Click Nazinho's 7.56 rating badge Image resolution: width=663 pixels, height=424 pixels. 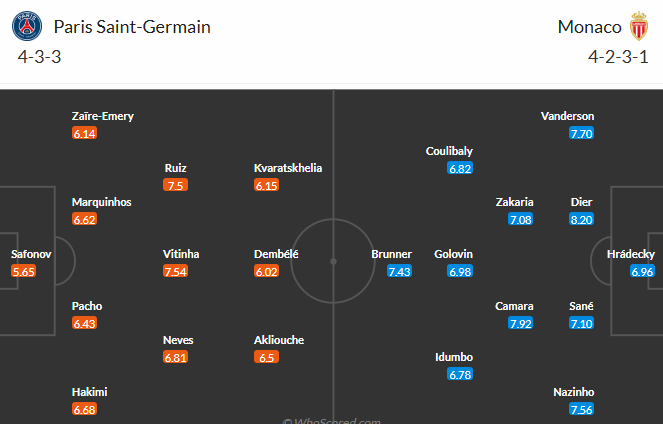[581, 409]
